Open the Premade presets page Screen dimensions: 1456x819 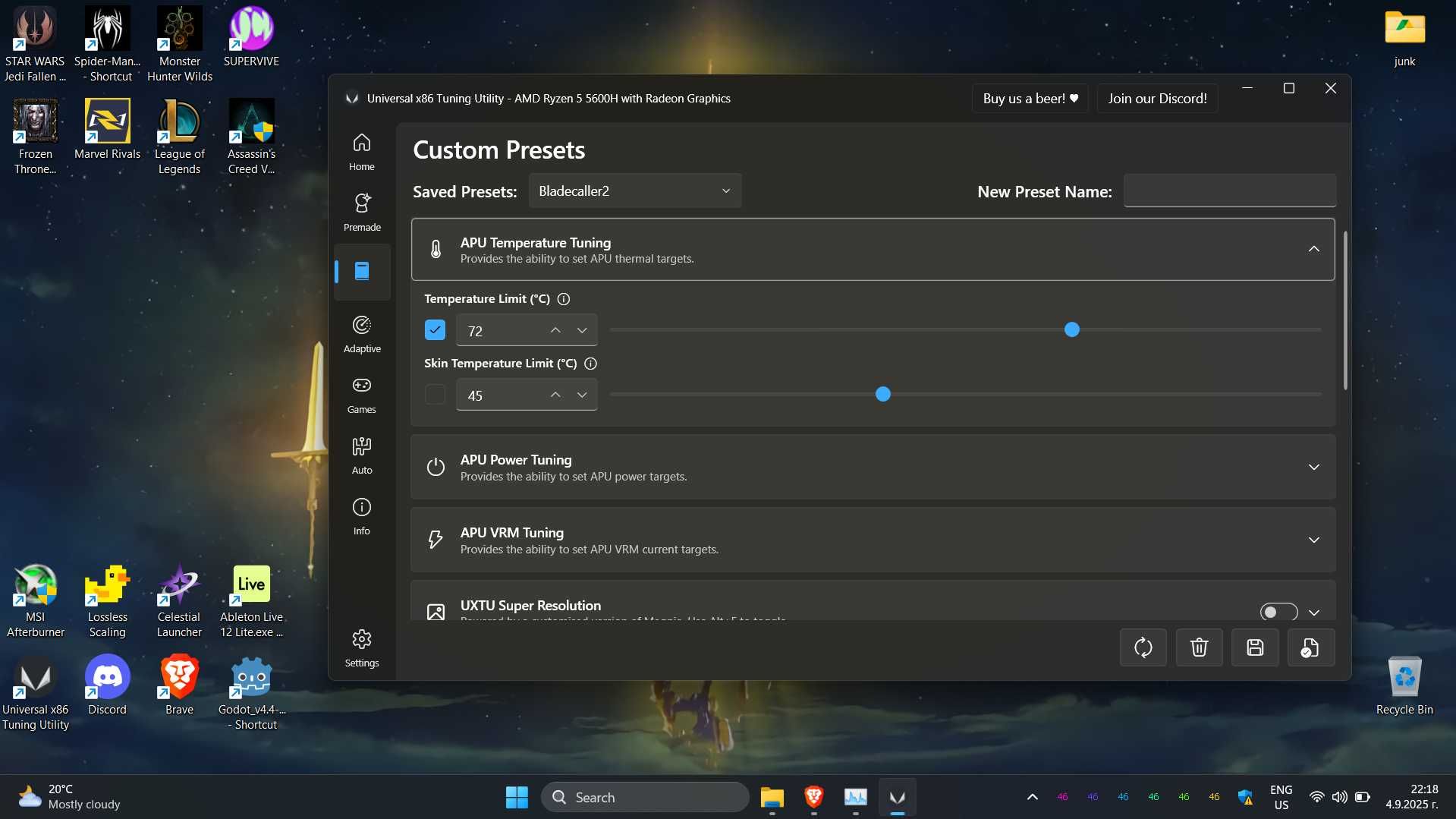362,213
